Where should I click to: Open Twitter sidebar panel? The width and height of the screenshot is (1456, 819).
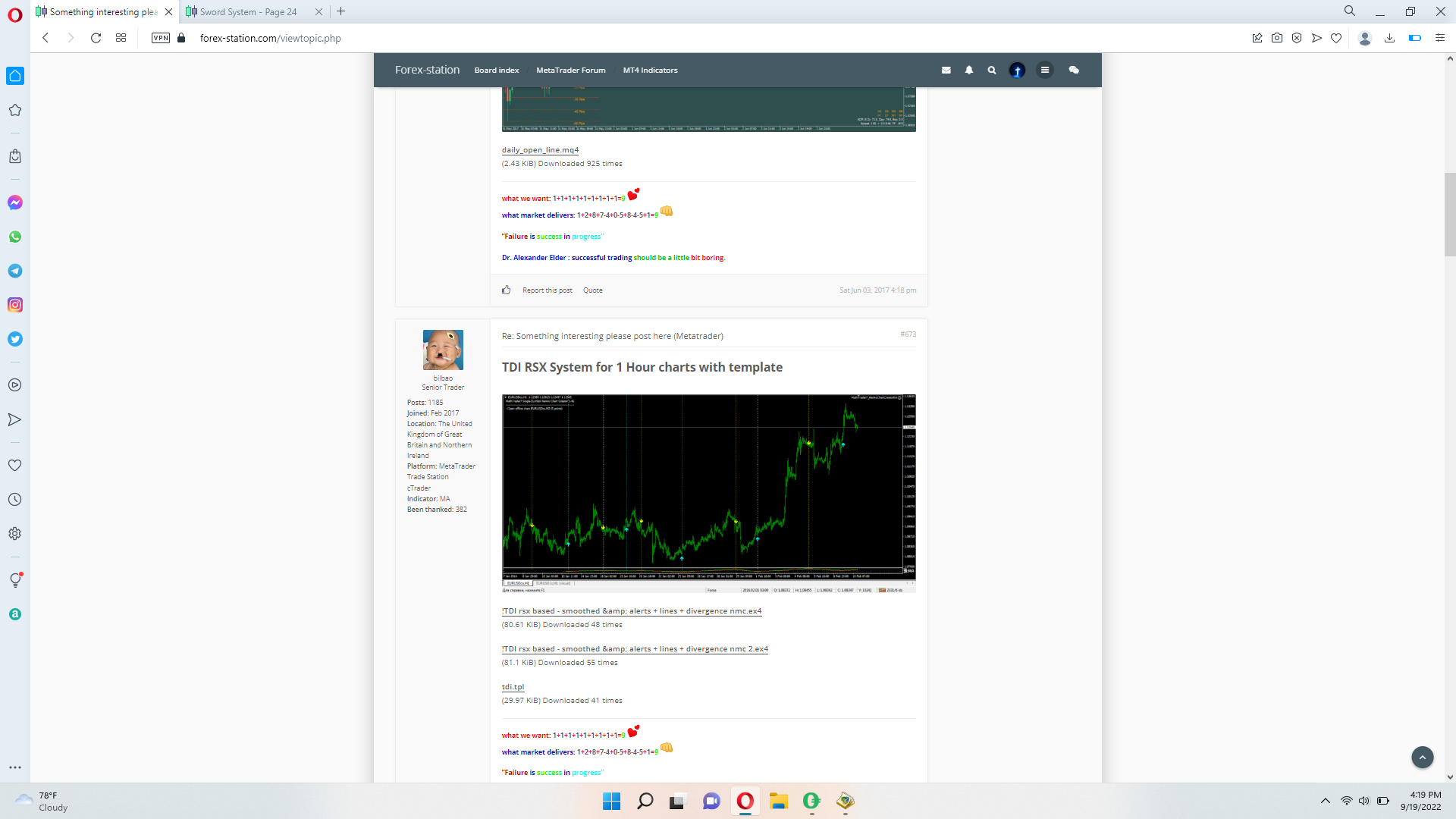tap(14, 339)
